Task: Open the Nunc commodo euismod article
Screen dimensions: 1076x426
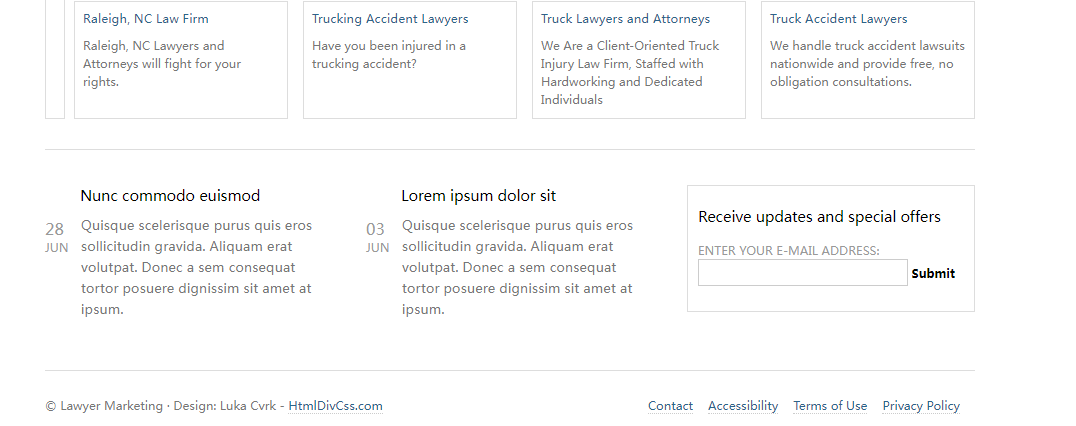Action: click(x=170, y=196)
